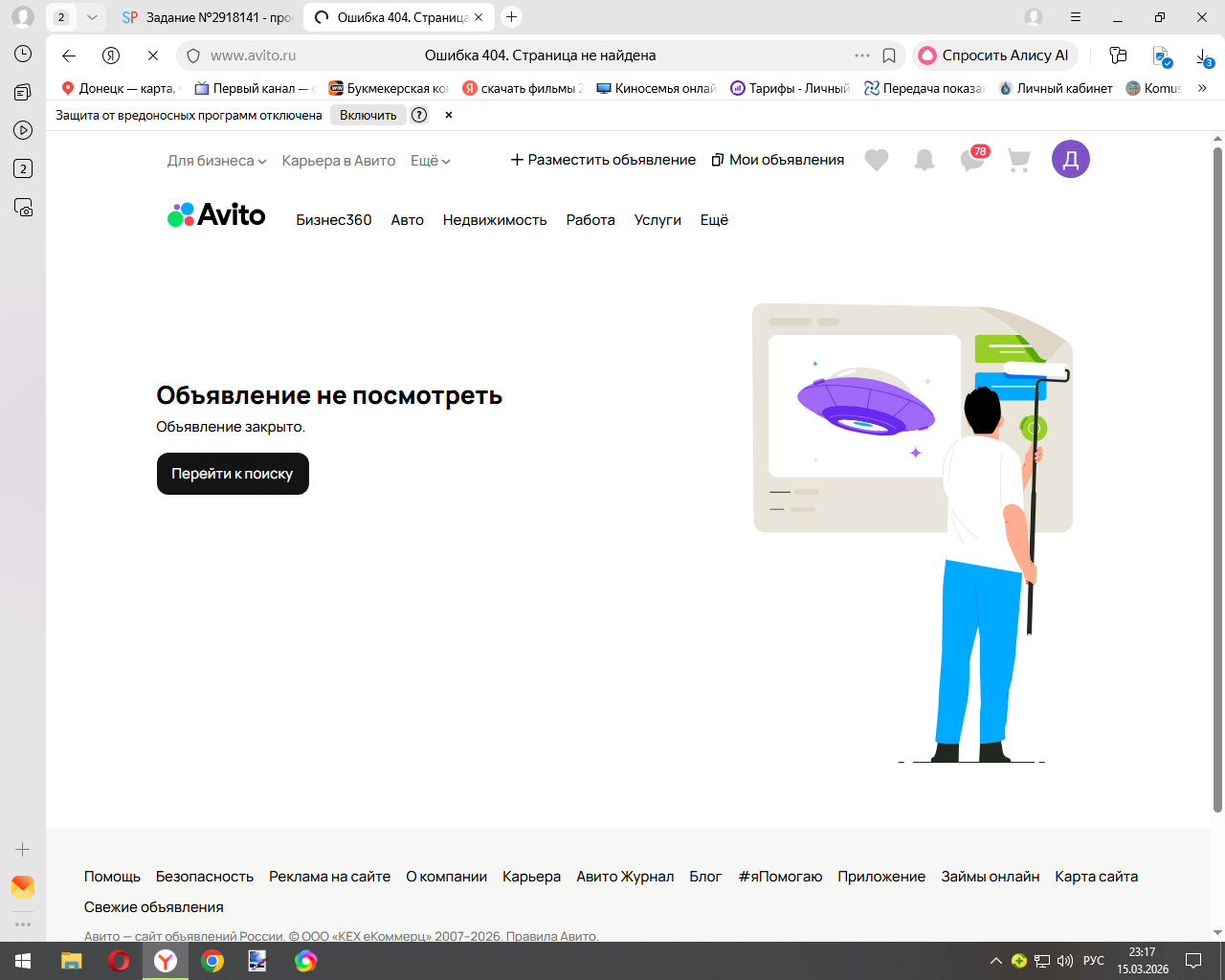The height and width of the screenshot is (980, 1225).
Task: Click the page vertical scrollbar
Action: (1217, 479)
